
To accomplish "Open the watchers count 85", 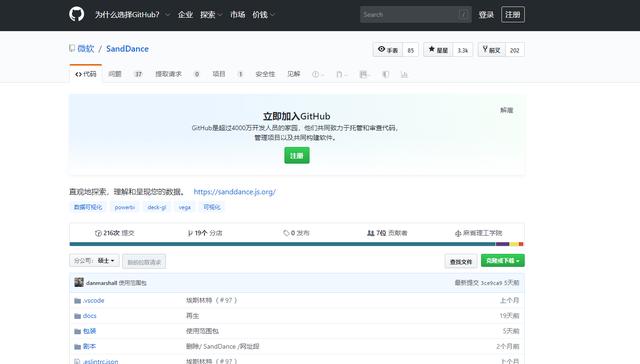I will 411,50.
